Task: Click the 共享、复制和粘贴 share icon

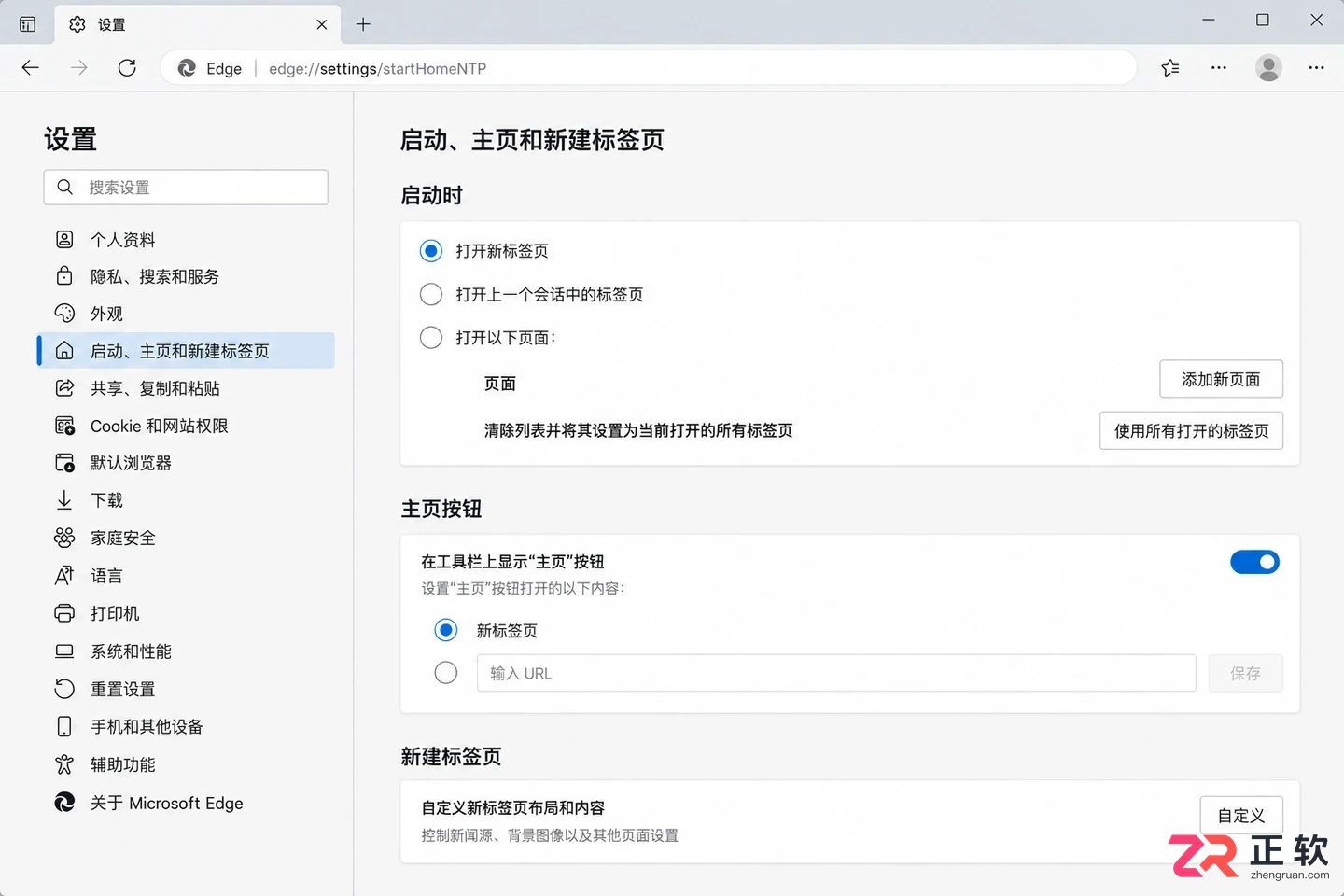Action: [64, 388]
